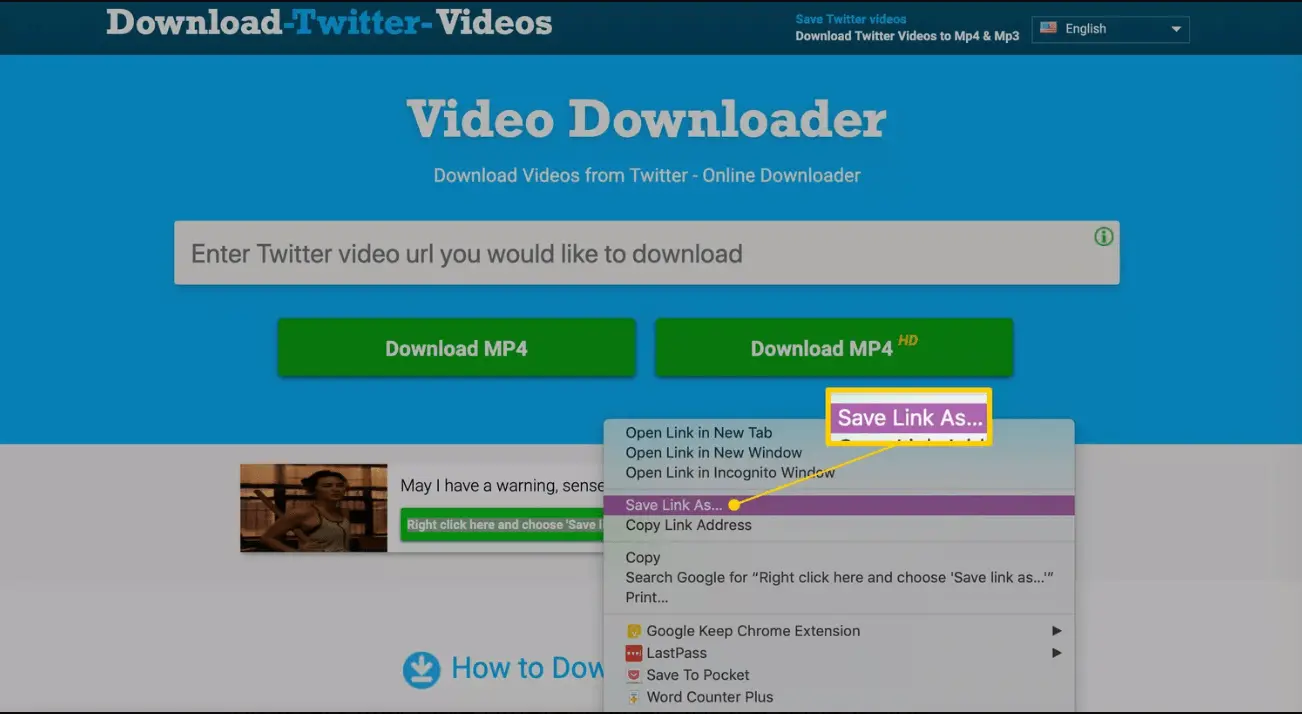Click the Download MP4 button
1302x714 pixels.
456,348
